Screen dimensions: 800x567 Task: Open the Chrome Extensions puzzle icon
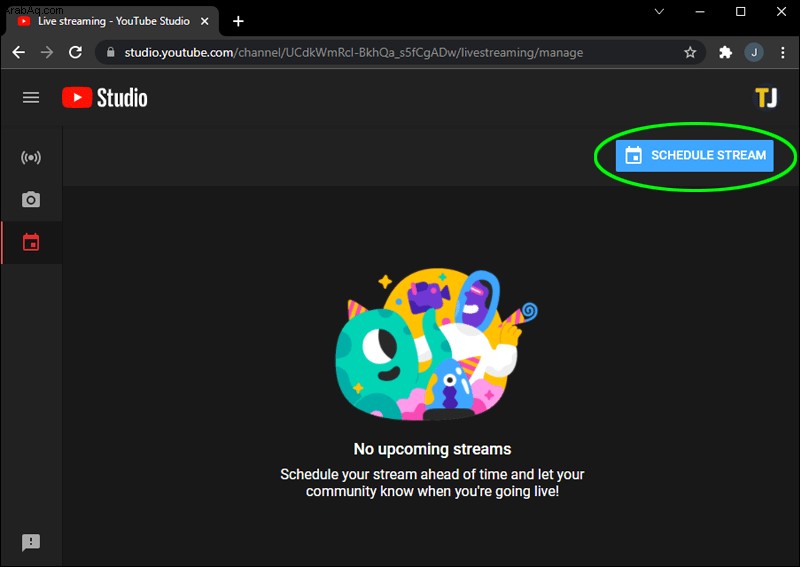[x=725, y=52]
